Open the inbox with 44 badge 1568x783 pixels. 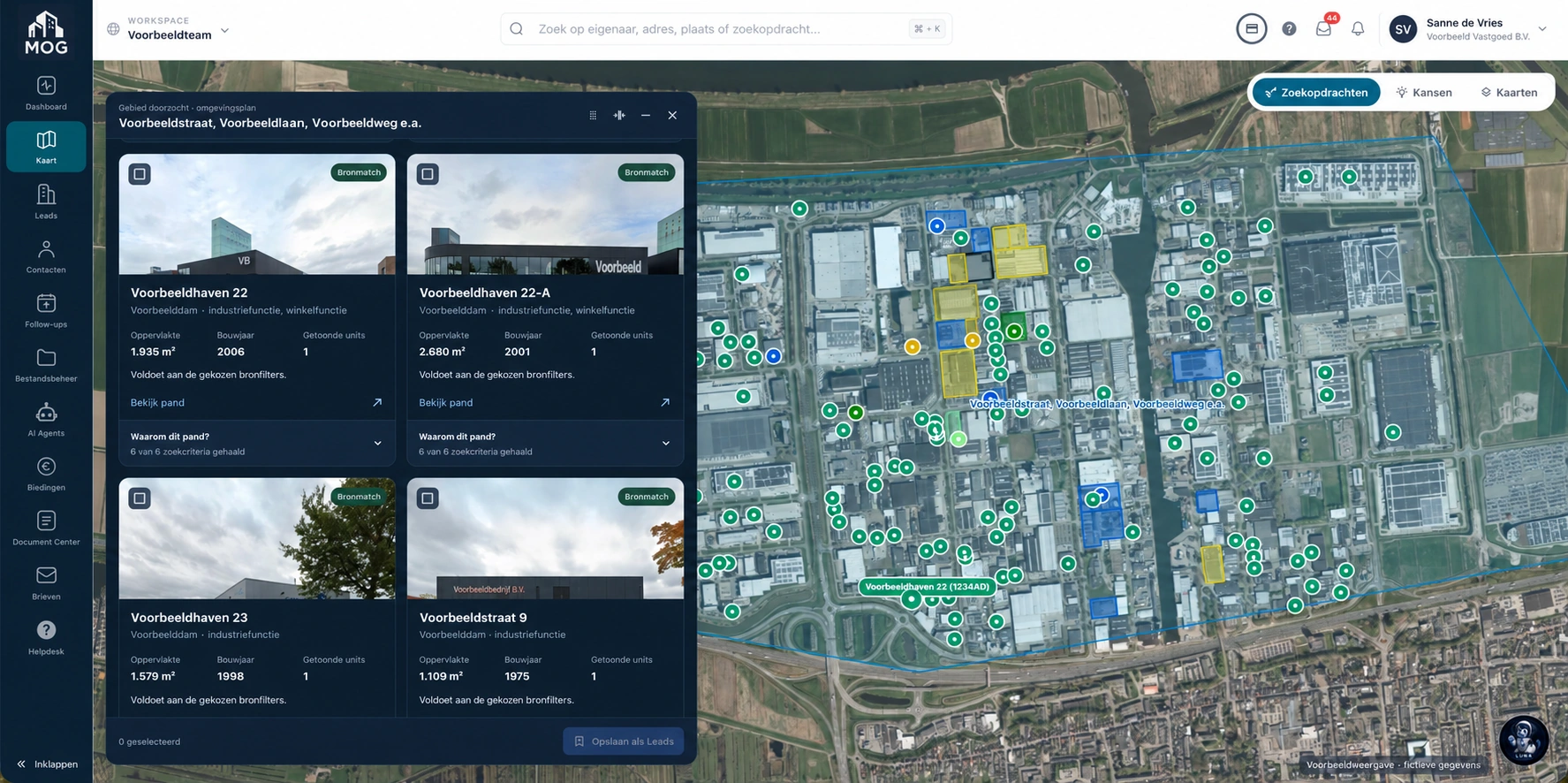(x=1323, y=28)
